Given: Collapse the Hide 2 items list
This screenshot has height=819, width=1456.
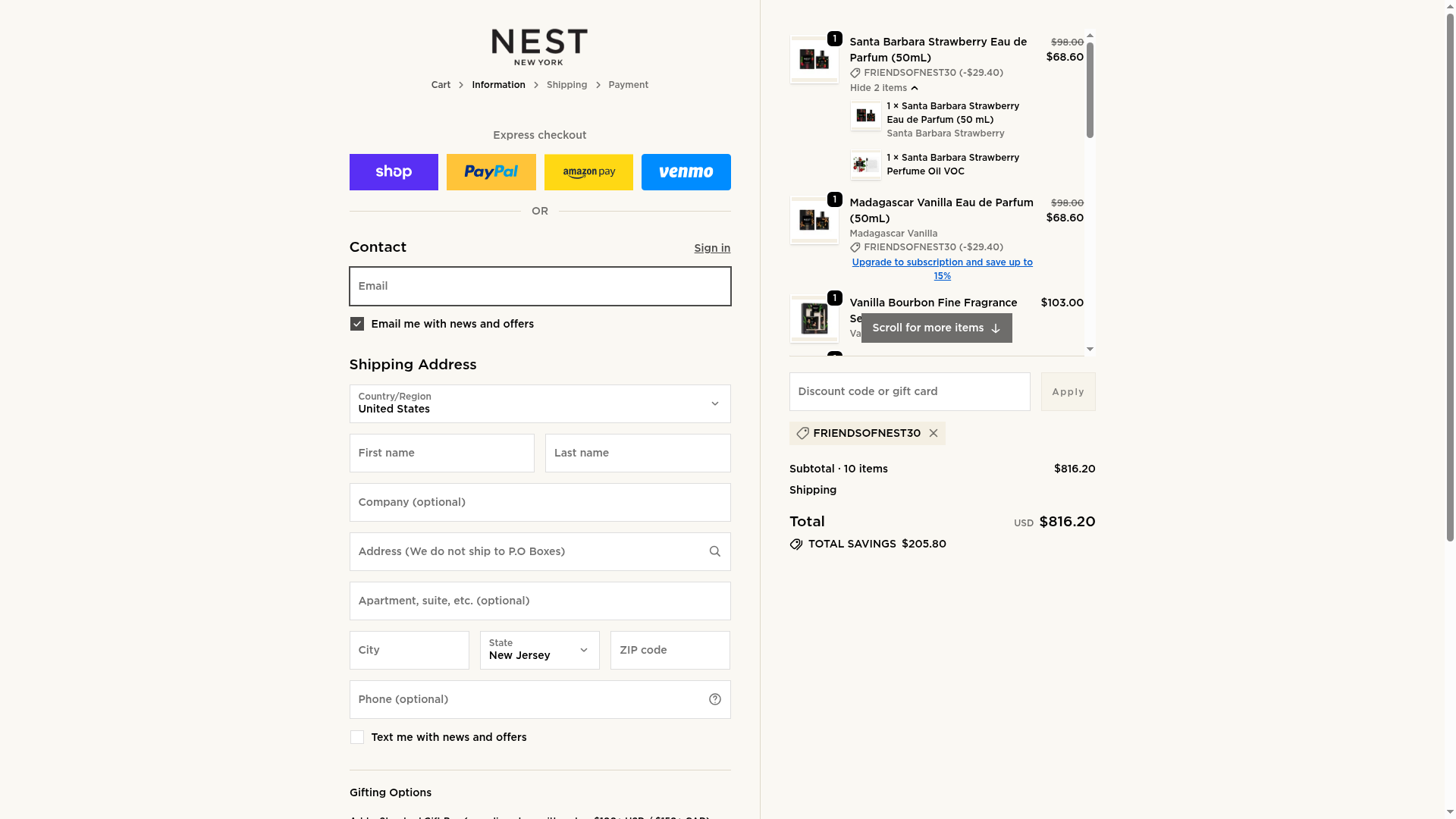Looking at the screenshot, I should (883, 88).
